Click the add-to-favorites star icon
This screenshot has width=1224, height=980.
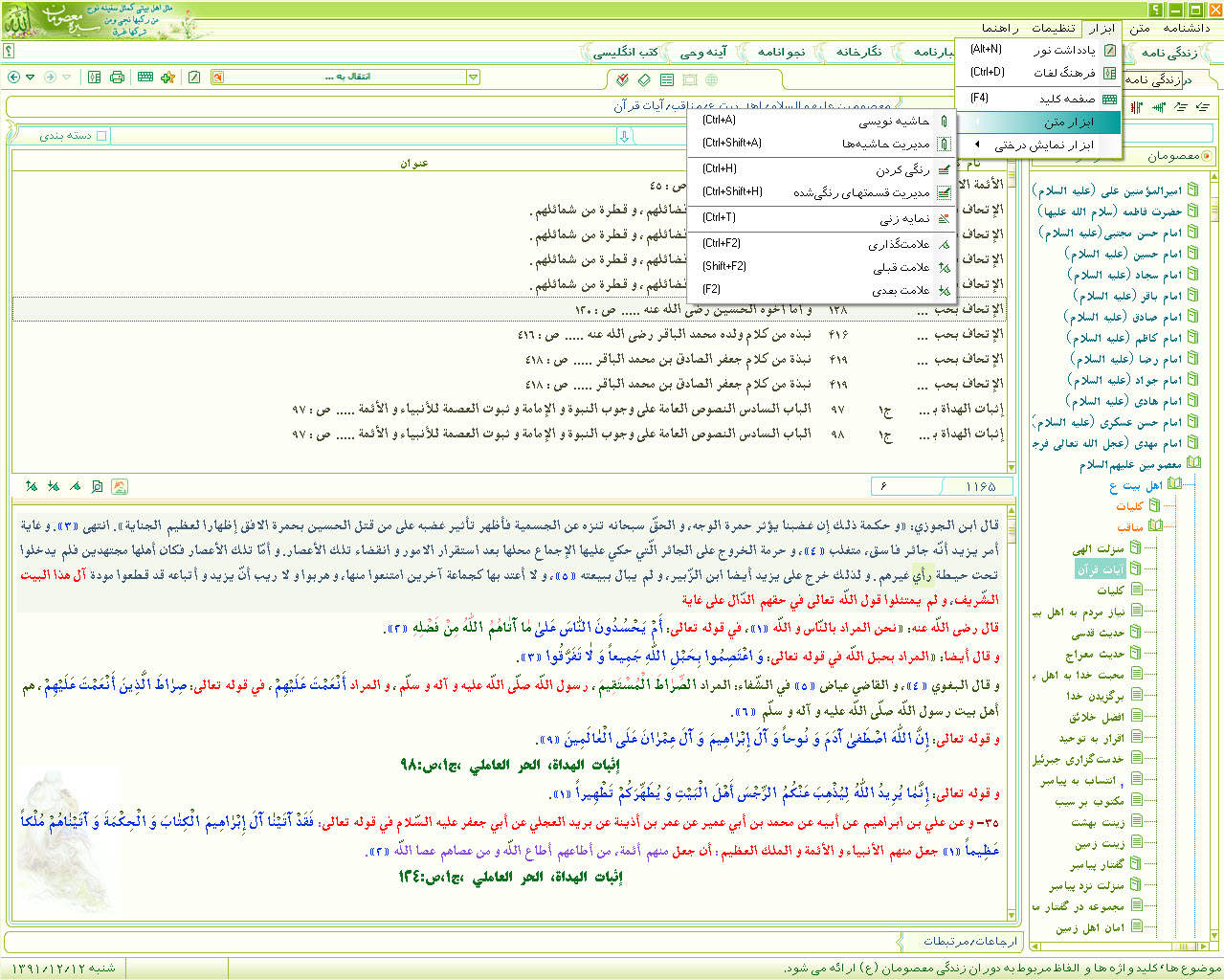click(168, 77)
